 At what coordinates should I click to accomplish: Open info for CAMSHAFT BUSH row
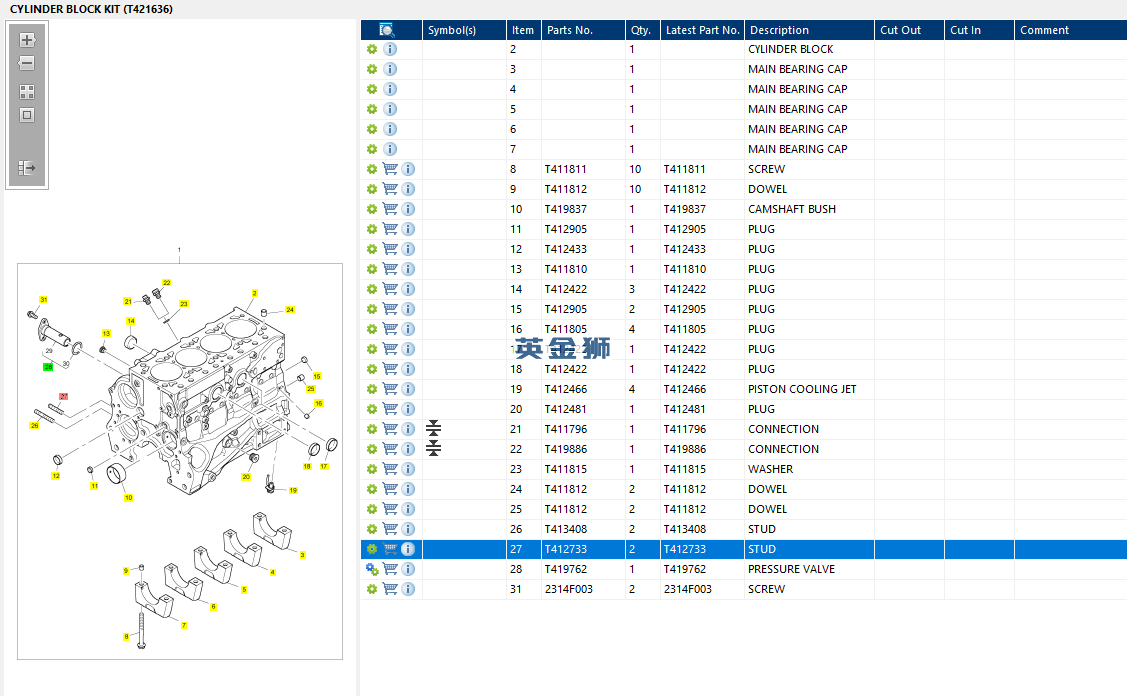408,209
